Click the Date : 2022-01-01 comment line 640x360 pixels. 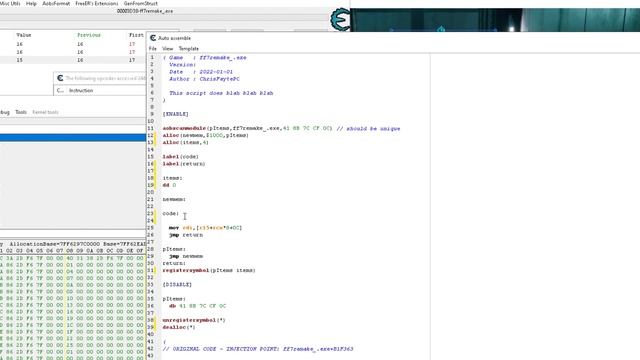pos(201,72)
